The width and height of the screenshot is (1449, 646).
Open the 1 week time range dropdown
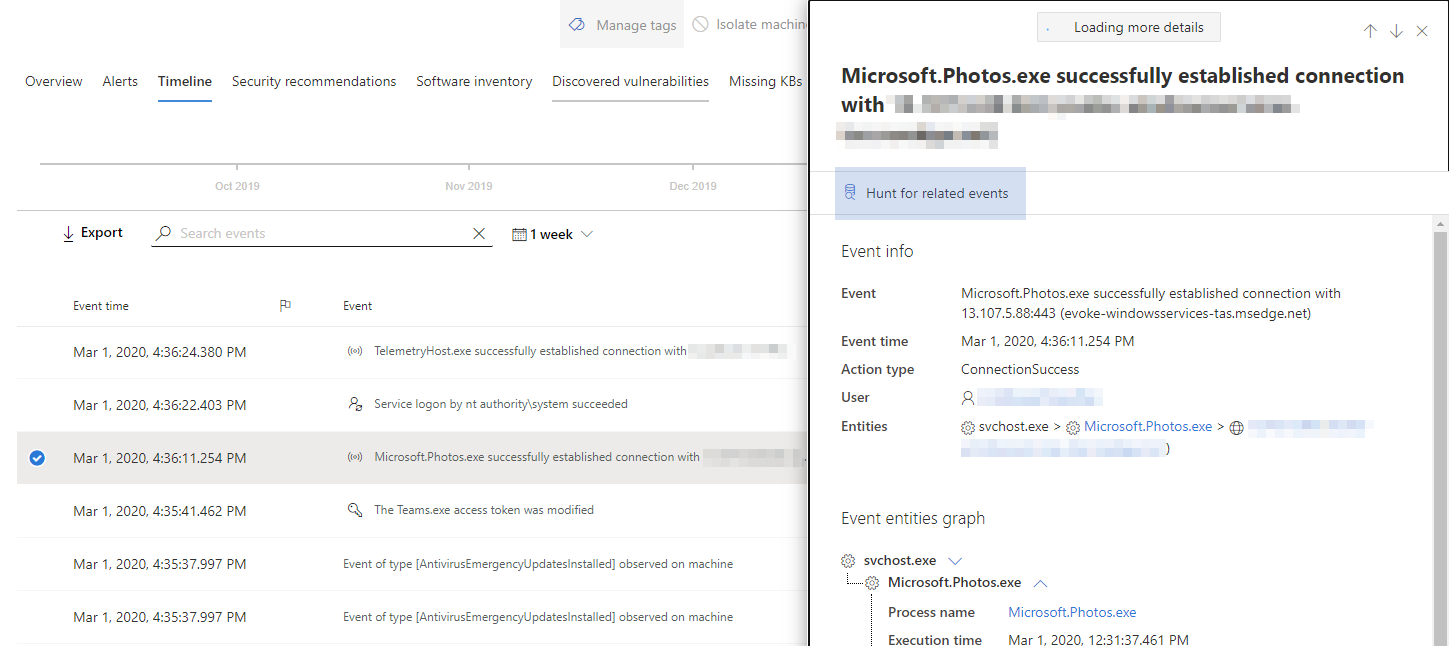553,234
